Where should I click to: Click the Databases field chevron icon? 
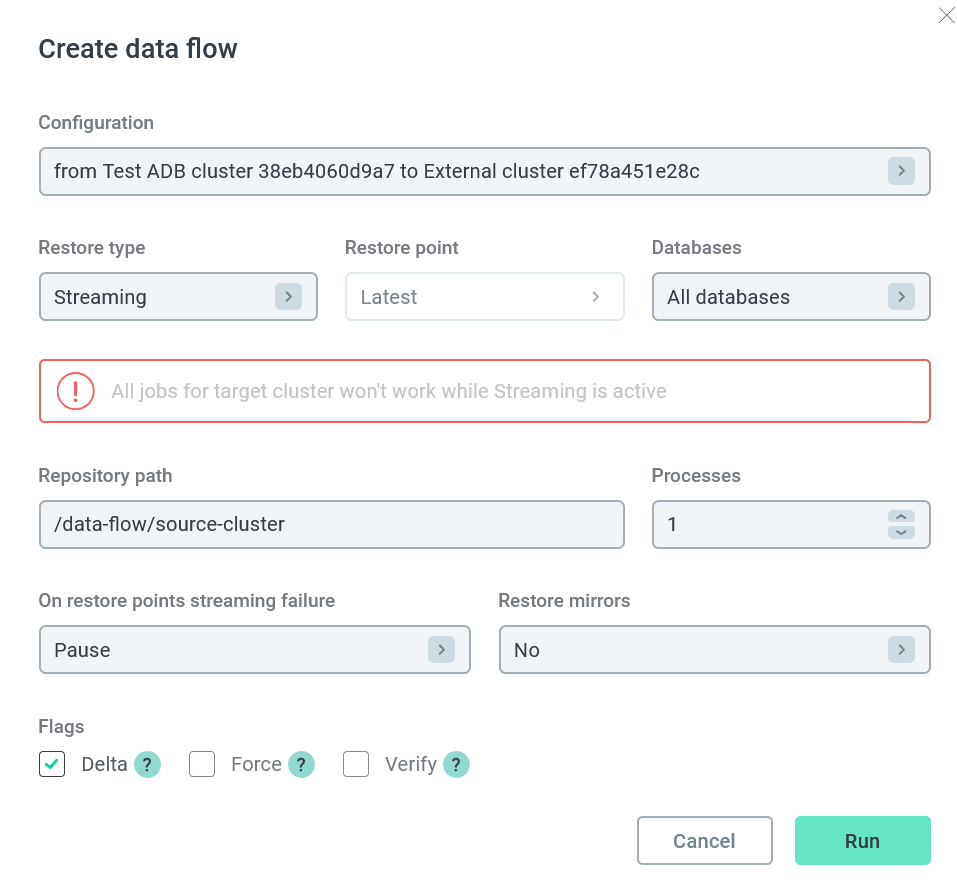click(901, 297)
